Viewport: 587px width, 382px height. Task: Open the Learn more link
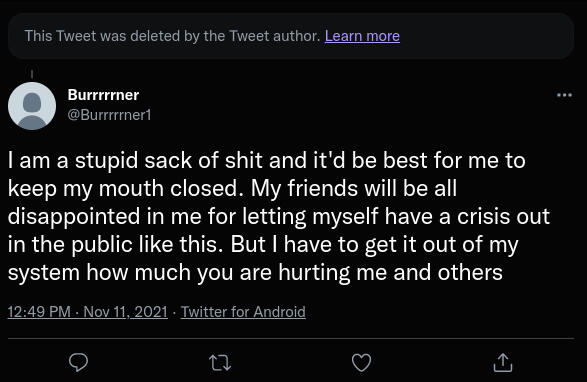[x=362, y=36]
